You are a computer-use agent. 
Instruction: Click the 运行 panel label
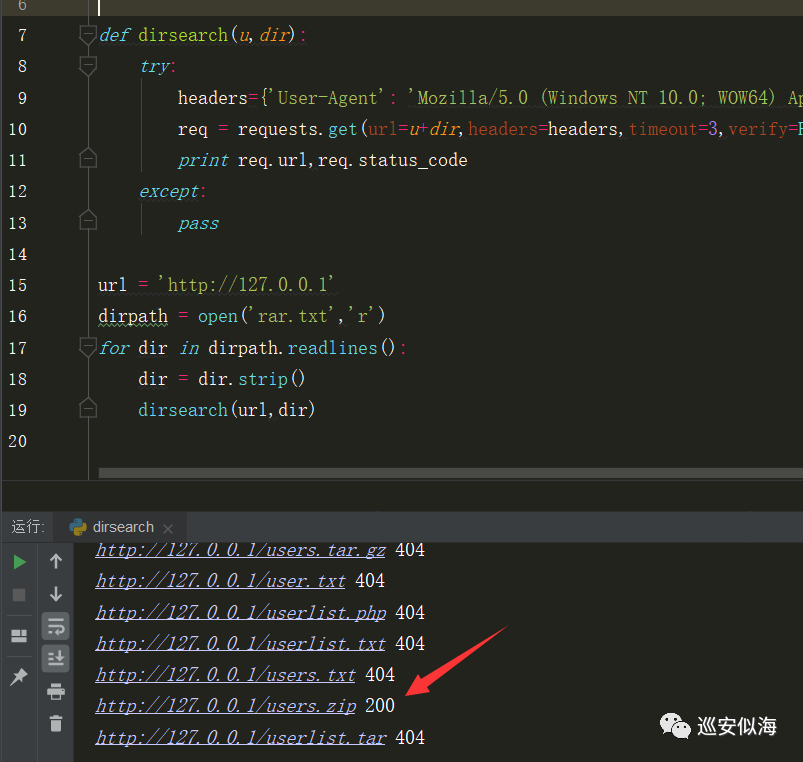(x=28, y=527)
